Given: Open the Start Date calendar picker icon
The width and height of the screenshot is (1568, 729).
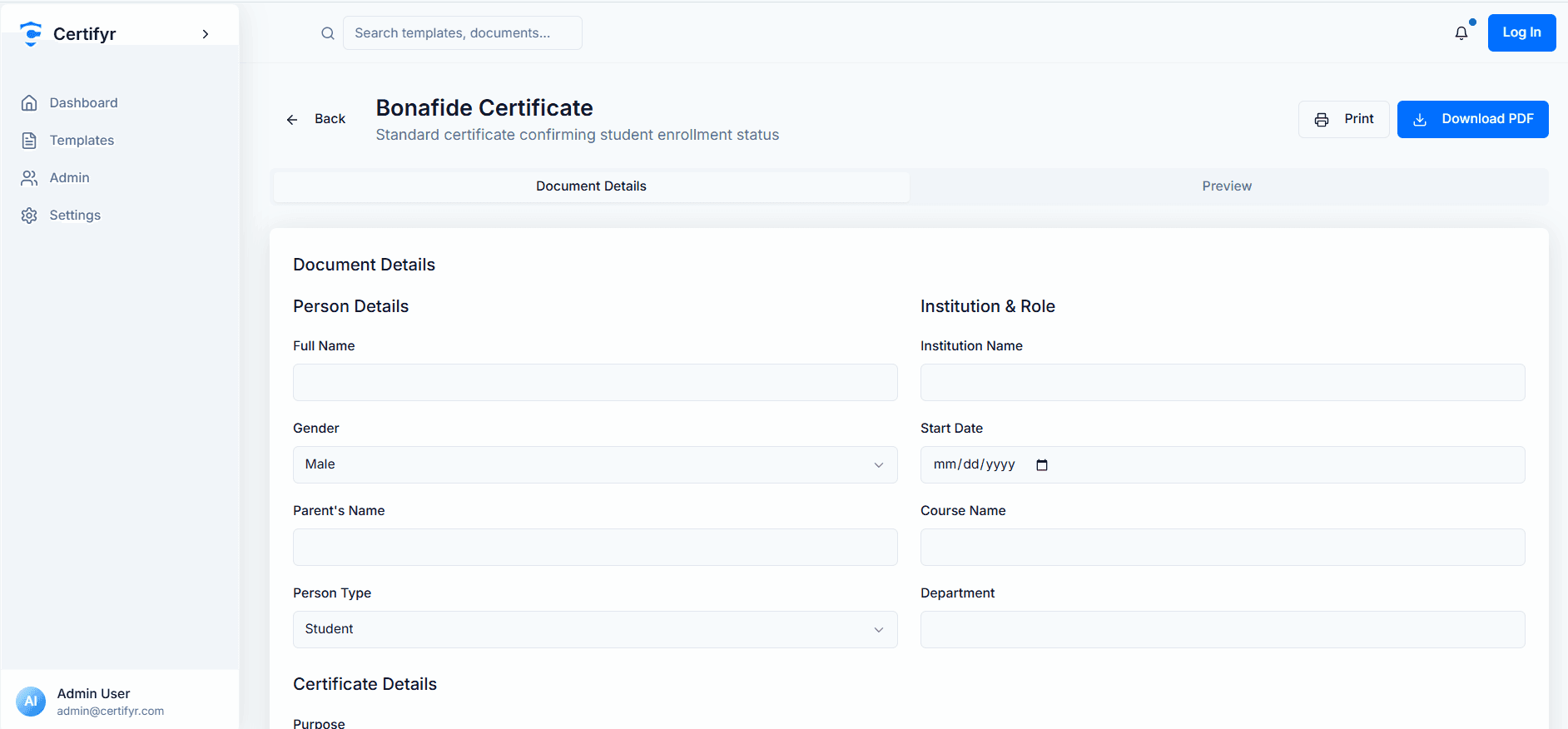Looking at the screenshot, I should click(x=1042, y=465).
